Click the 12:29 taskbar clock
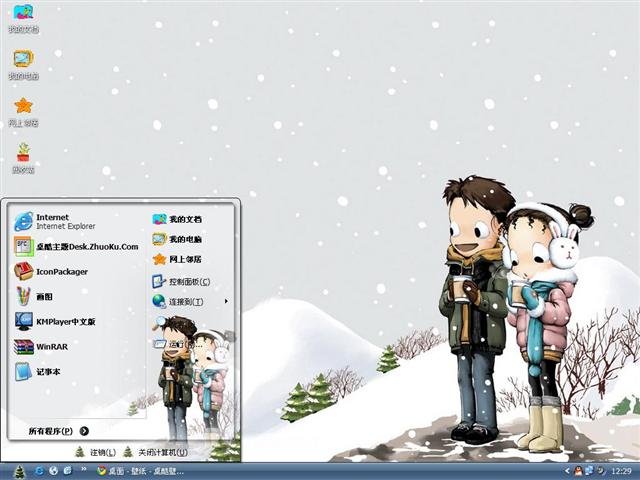Viewport: 640px width, 480px height. (x=621, y=471)
